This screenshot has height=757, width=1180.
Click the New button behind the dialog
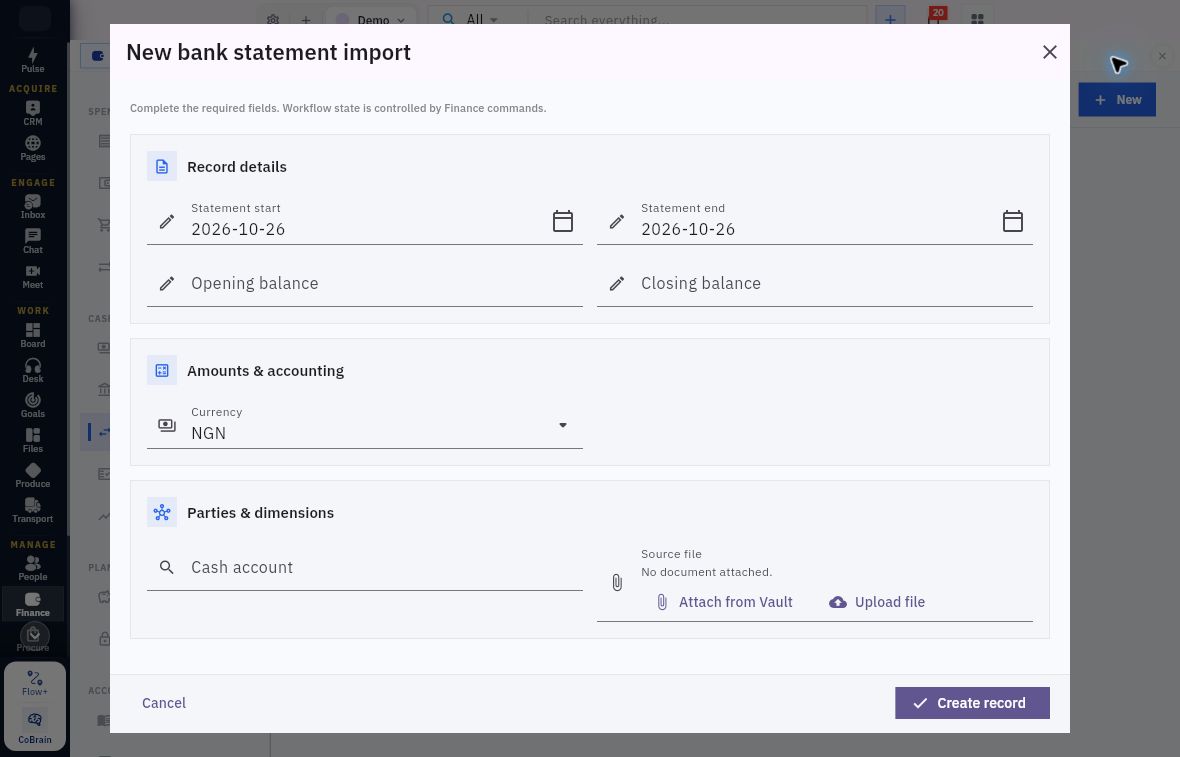pyautogui.click(x=1117, y=99)
